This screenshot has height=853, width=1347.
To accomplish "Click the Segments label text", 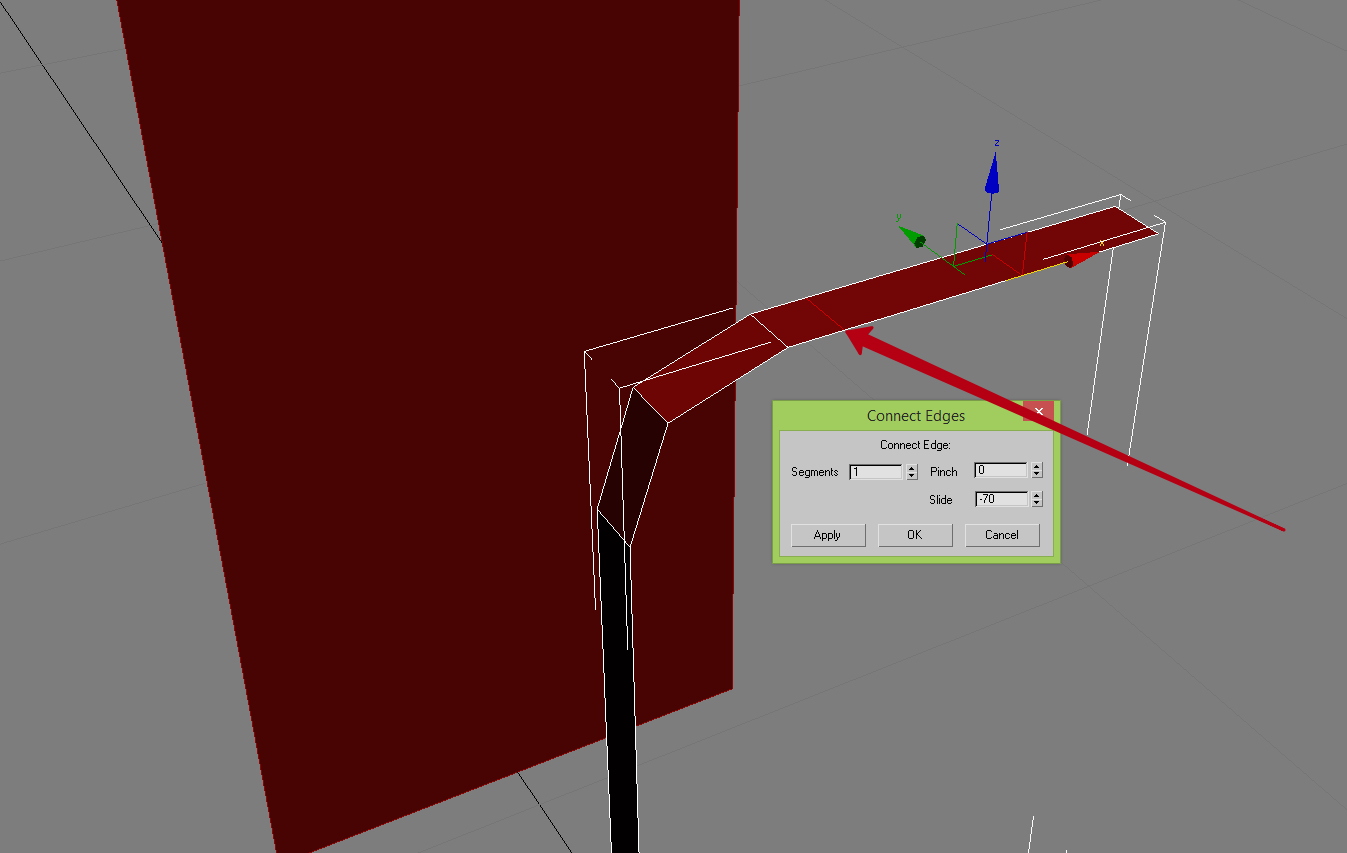I will [x=815, y=472].
